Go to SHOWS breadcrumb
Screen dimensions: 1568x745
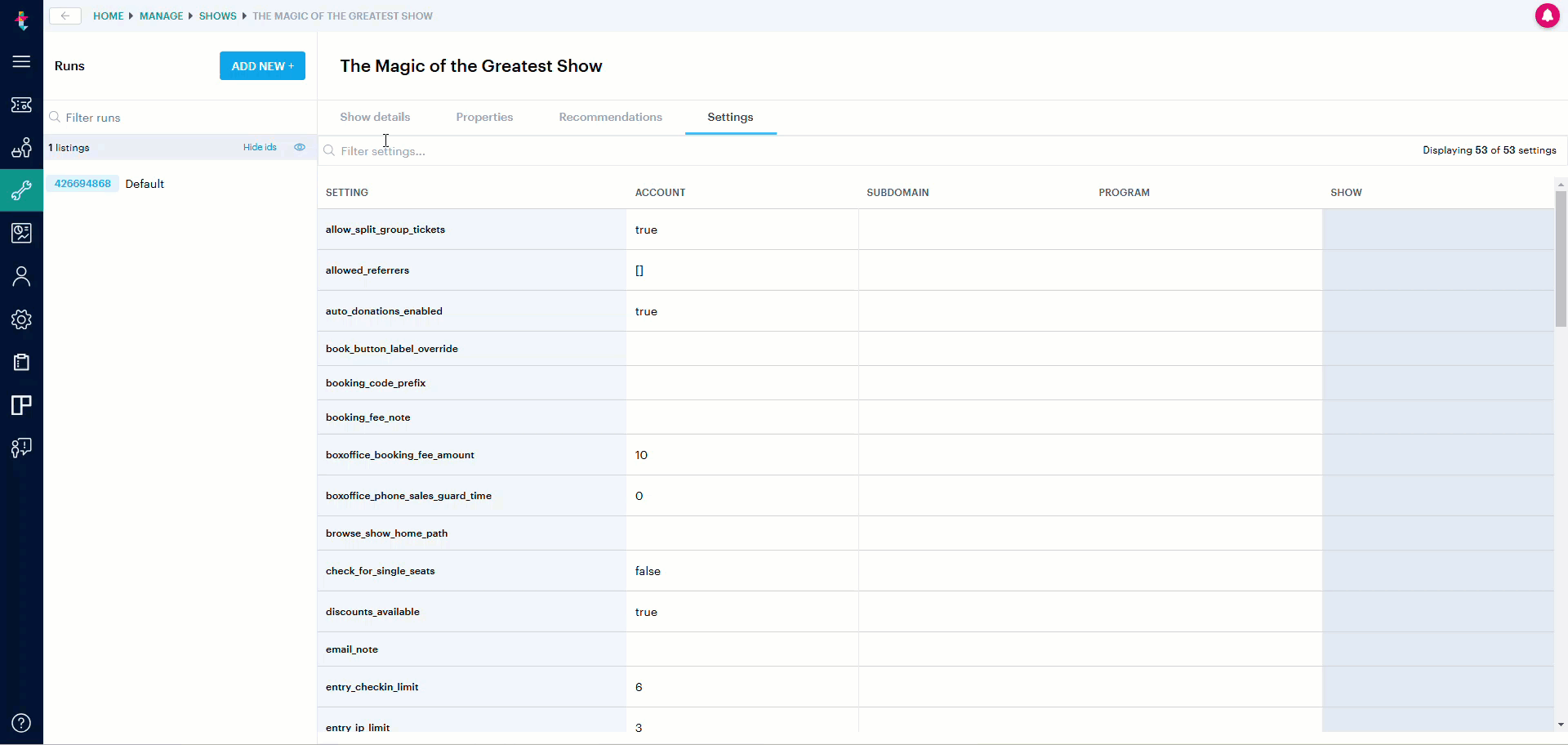coord(217,16)
